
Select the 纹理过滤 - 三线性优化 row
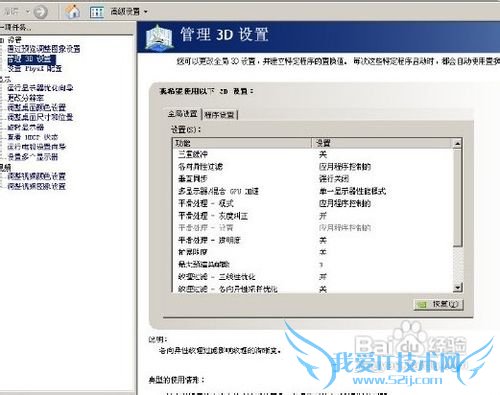pyautogui.click(x=313, y=277)
